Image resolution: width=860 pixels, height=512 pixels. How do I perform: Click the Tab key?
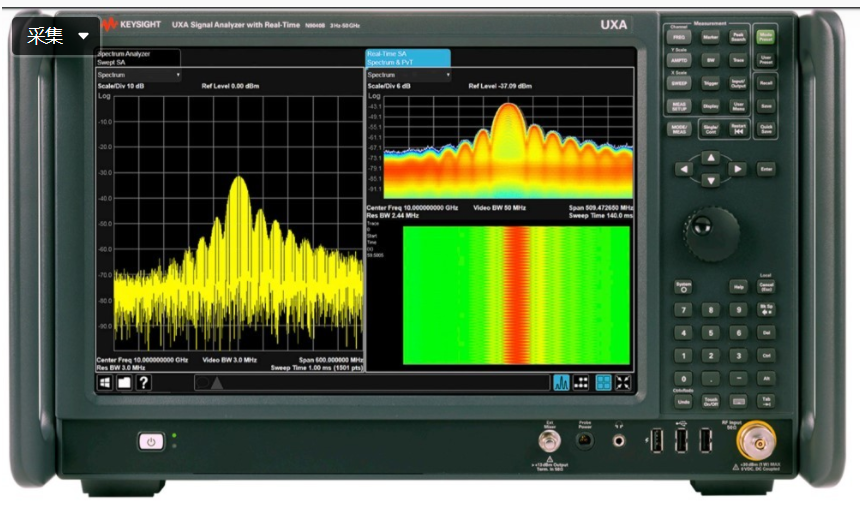(x=766, y=402)
